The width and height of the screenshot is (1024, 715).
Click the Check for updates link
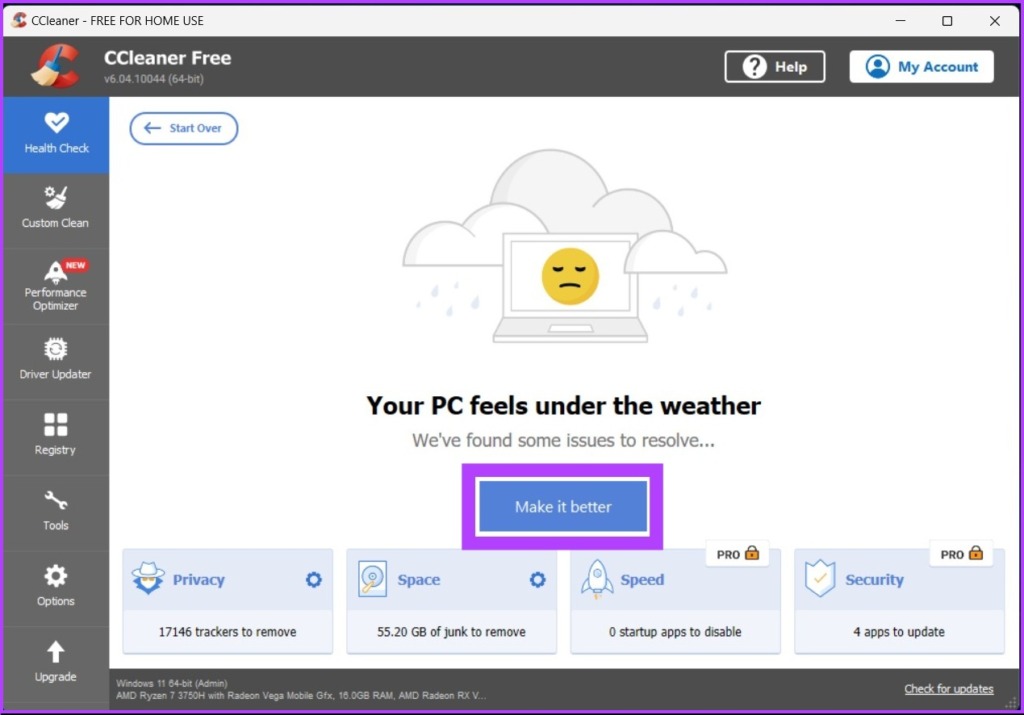[948, 689]
